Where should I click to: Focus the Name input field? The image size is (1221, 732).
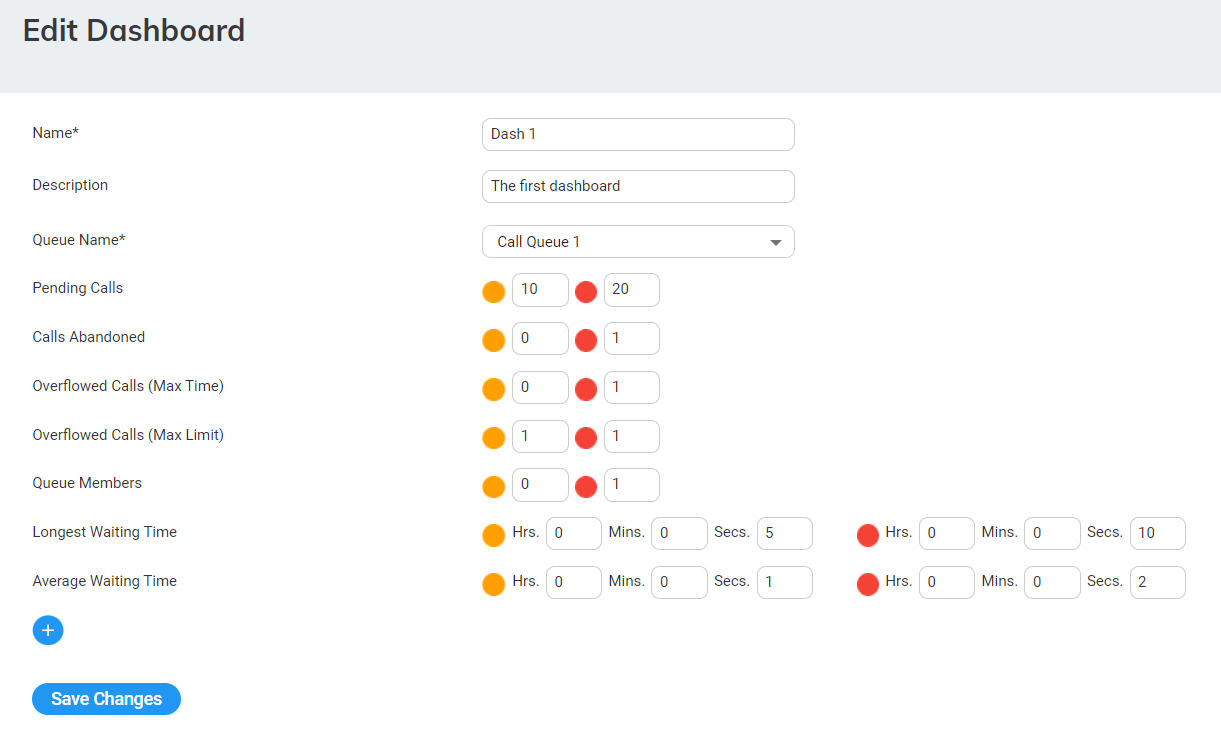click(638, 134)
